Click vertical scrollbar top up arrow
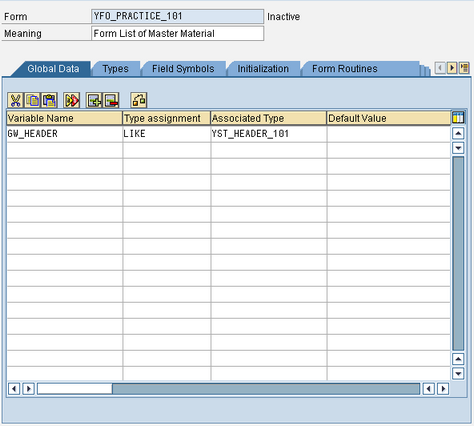Screen dimensions: 474x426 click(x=458, y=133)
